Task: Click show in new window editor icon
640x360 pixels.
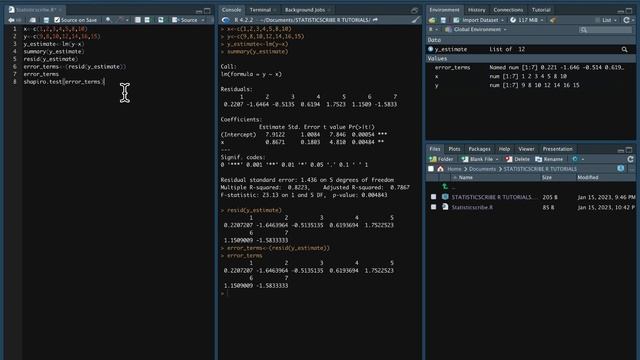Action: [x=33, y=20]
